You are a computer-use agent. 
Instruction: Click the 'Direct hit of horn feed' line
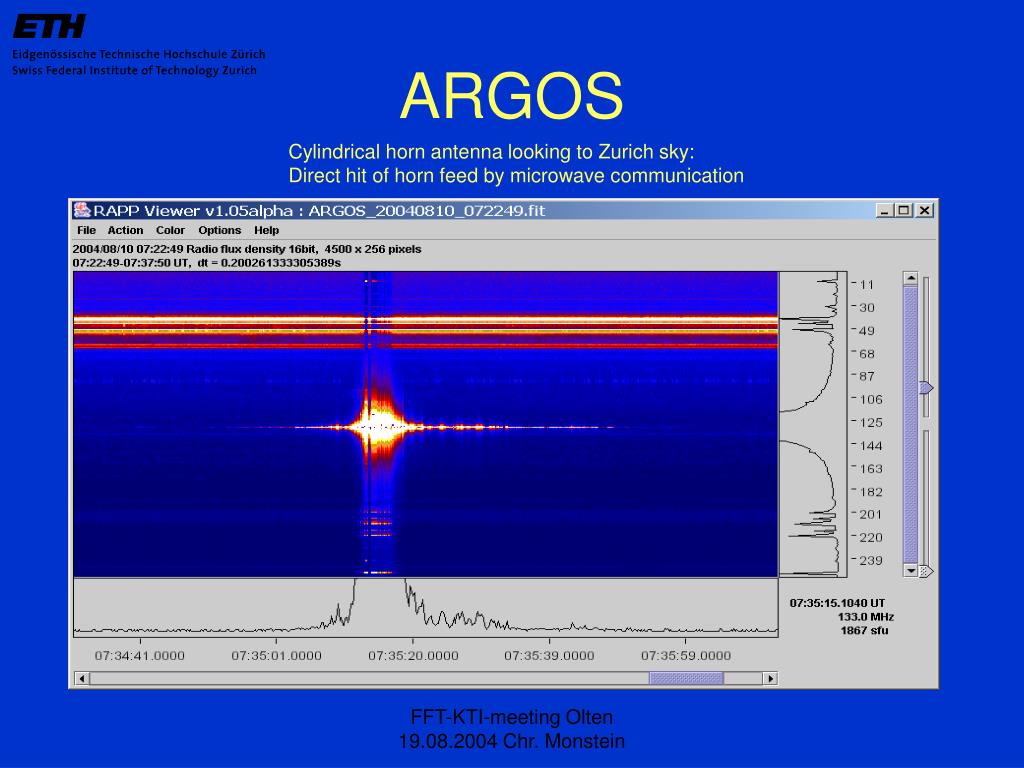(x=516, y=175)
